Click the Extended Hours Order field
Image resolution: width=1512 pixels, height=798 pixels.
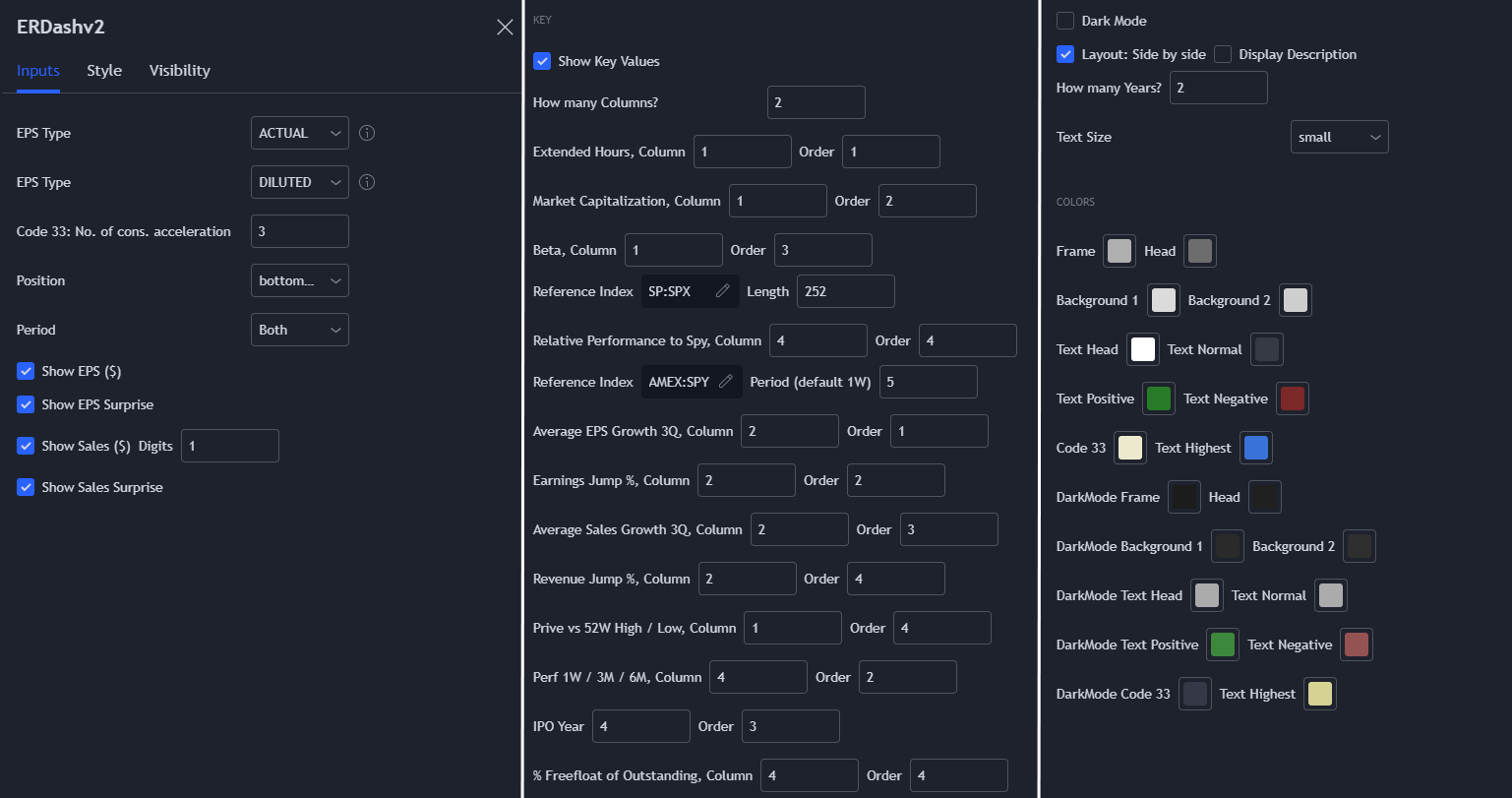[x=891, y=152]
